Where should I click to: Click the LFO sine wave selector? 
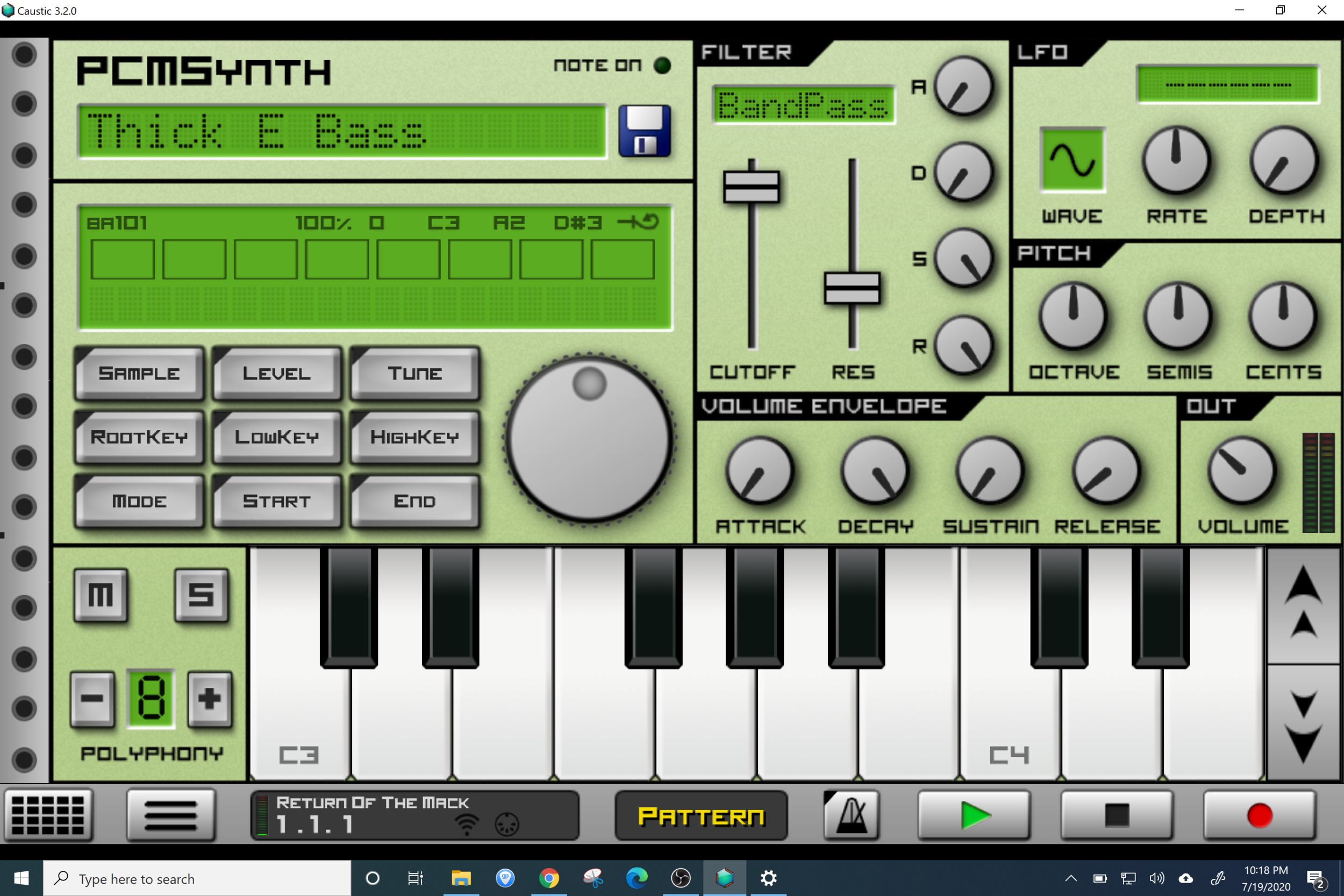tap(1073, 160)
